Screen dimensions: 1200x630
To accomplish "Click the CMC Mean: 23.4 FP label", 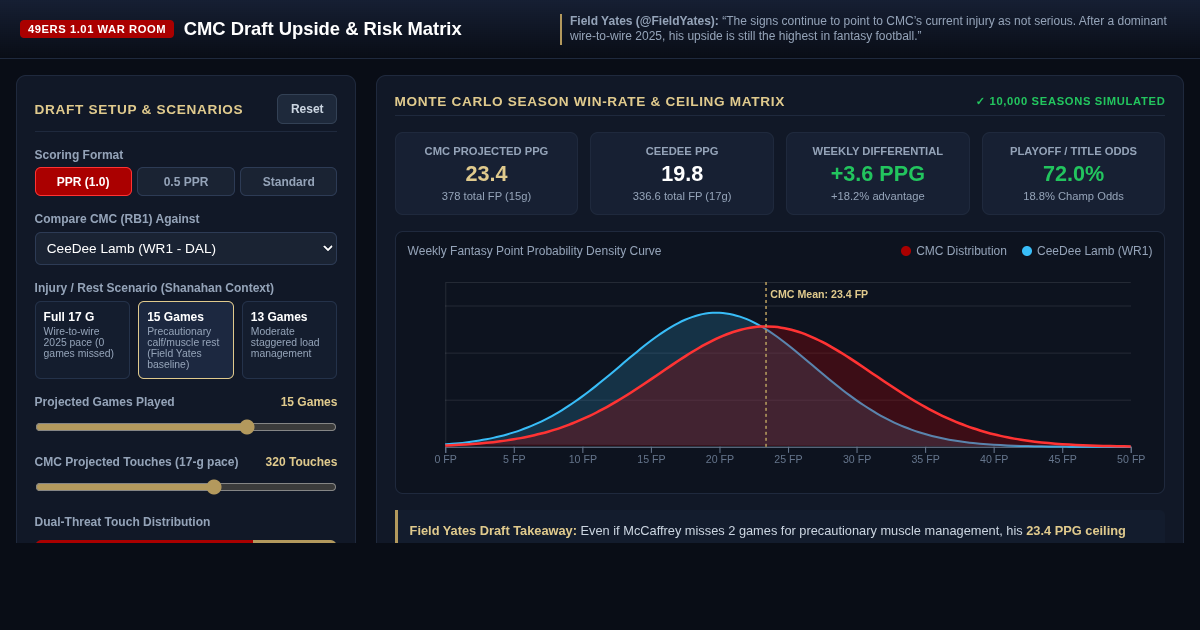I will coord(819,294).
